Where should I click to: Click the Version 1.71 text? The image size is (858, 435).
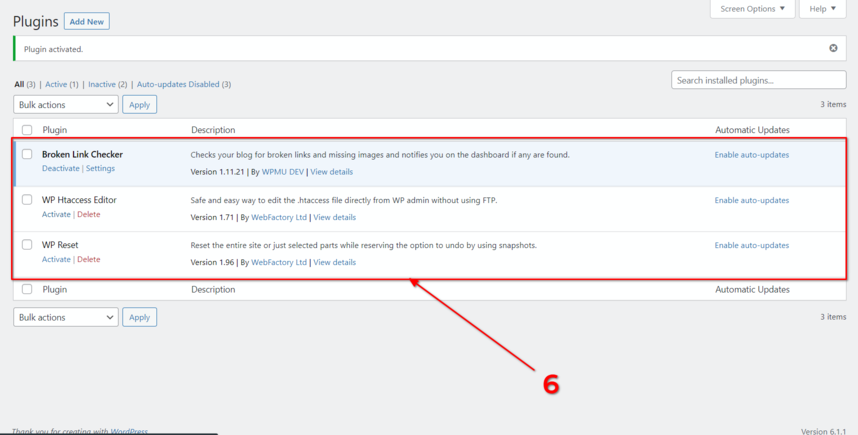[212, 217]
